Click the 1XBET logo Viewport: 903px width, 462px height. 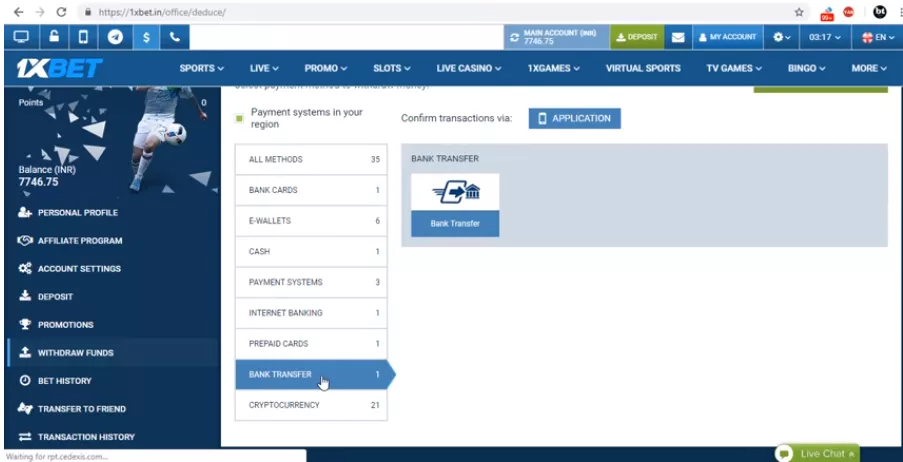tap(60, 69)
